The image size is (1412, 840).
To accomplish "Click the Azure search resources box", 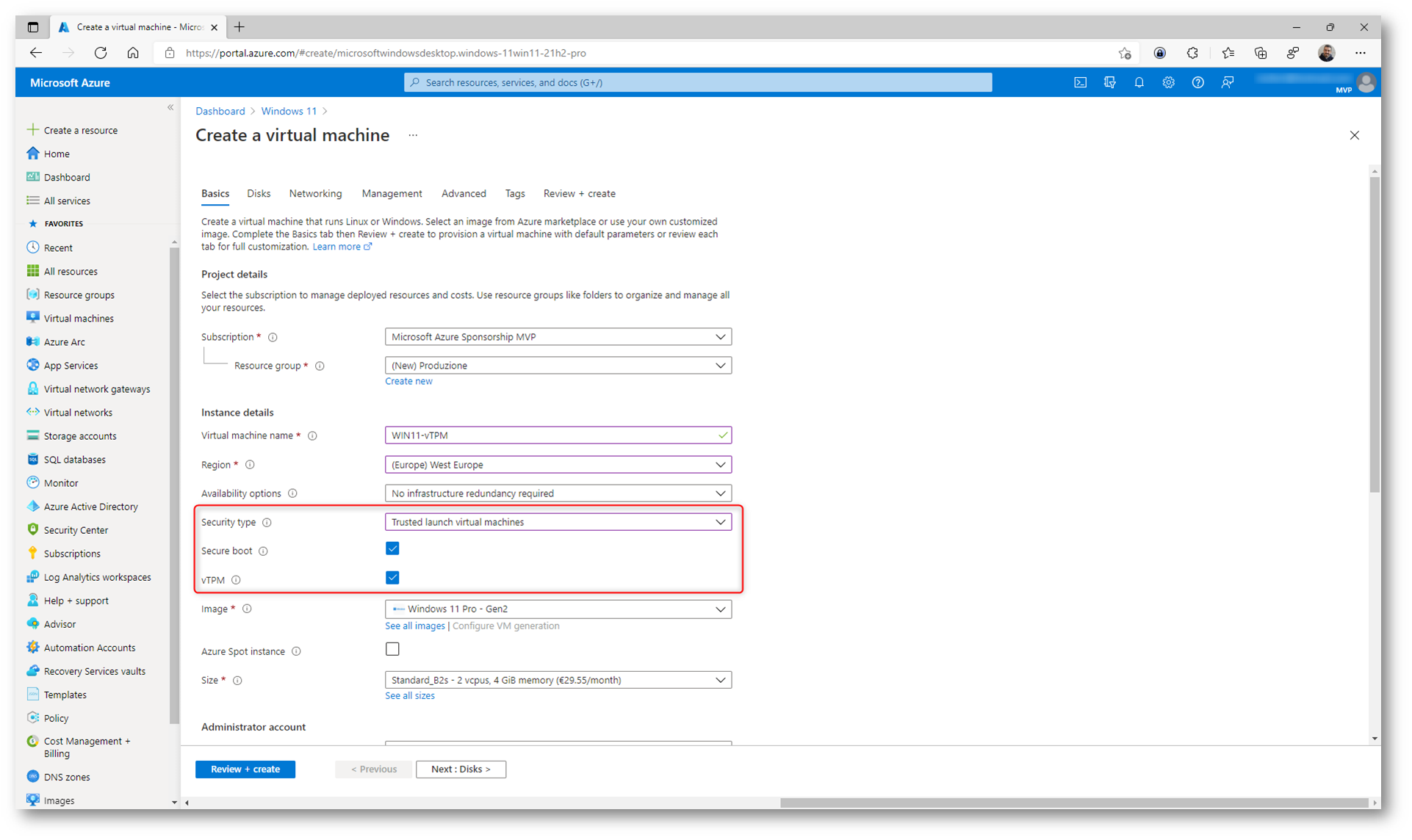I will coord(698,82).
